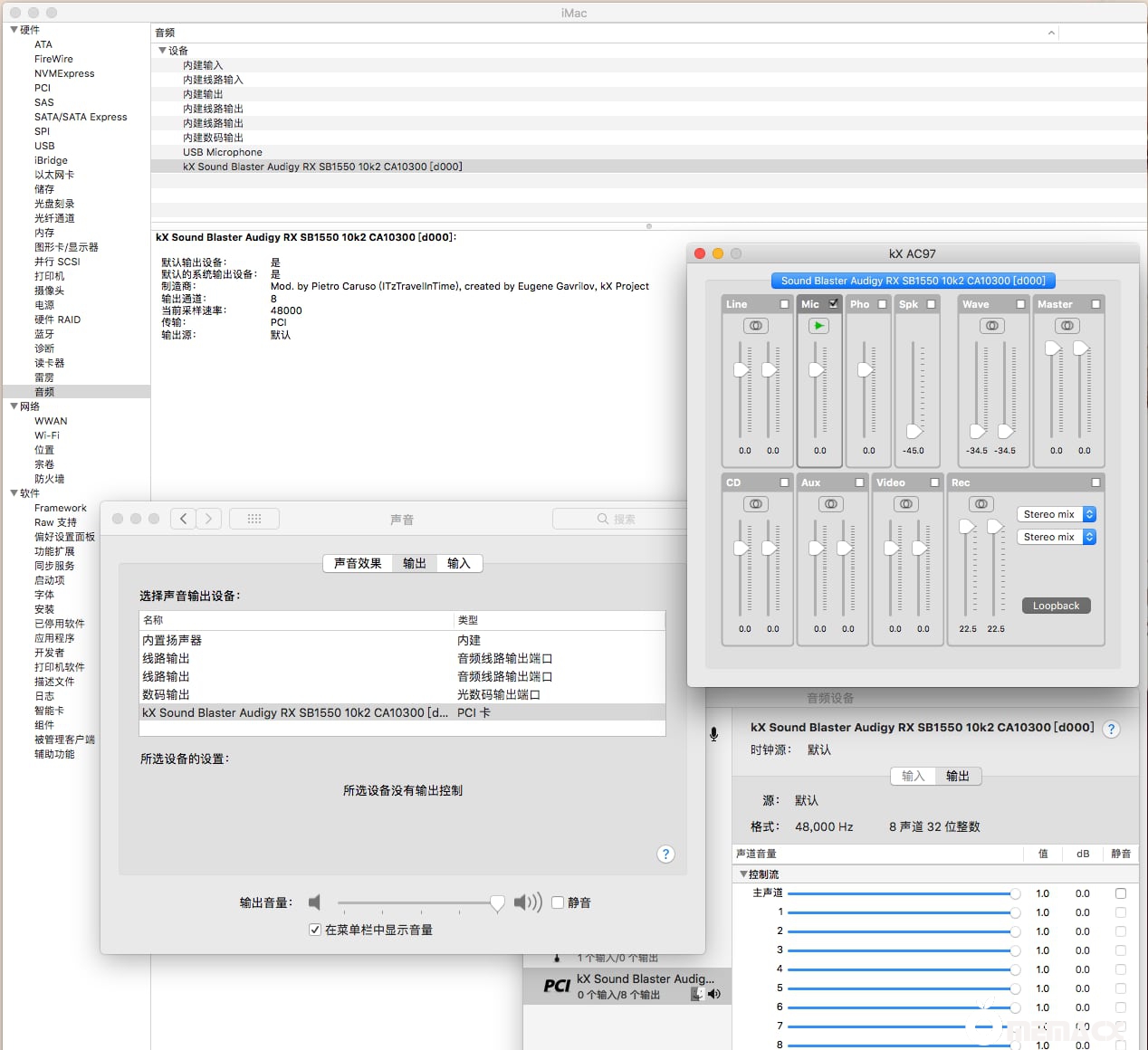Viewport: 1148px width, 1050px height.
Task: Click the CD channel stereo link icon
Action: 756,504
